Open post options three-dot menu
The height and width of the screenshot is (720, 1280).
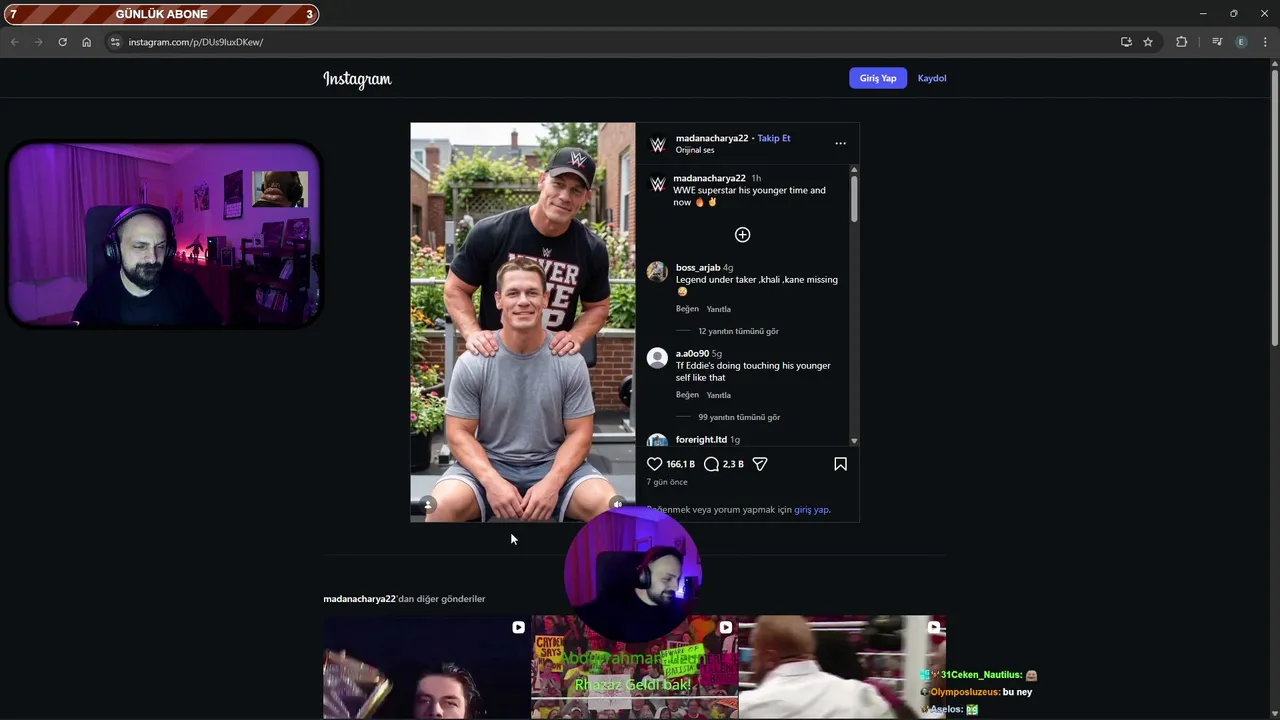click(x=840, y=143)
